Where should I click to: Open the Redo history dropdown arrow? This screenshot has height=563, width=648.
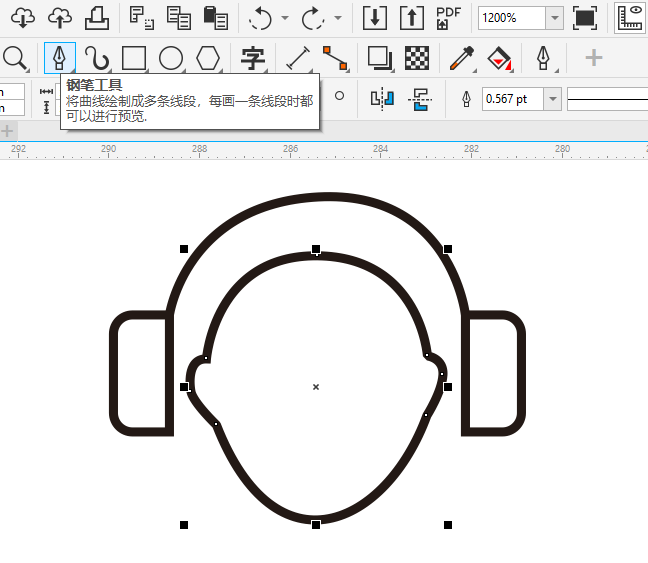(x=338, y=18)
